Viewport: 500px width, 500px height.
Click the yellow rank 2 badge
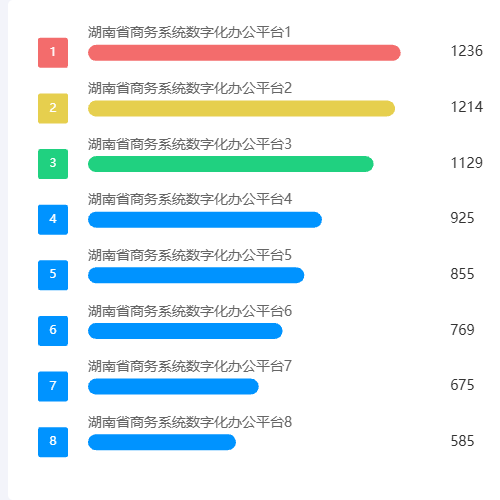[53, 108]
